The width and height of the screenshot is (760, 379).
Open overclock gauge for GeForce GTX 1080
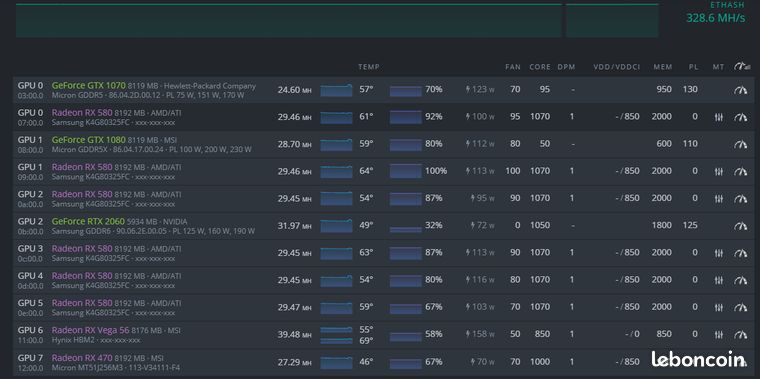(740, 144)
